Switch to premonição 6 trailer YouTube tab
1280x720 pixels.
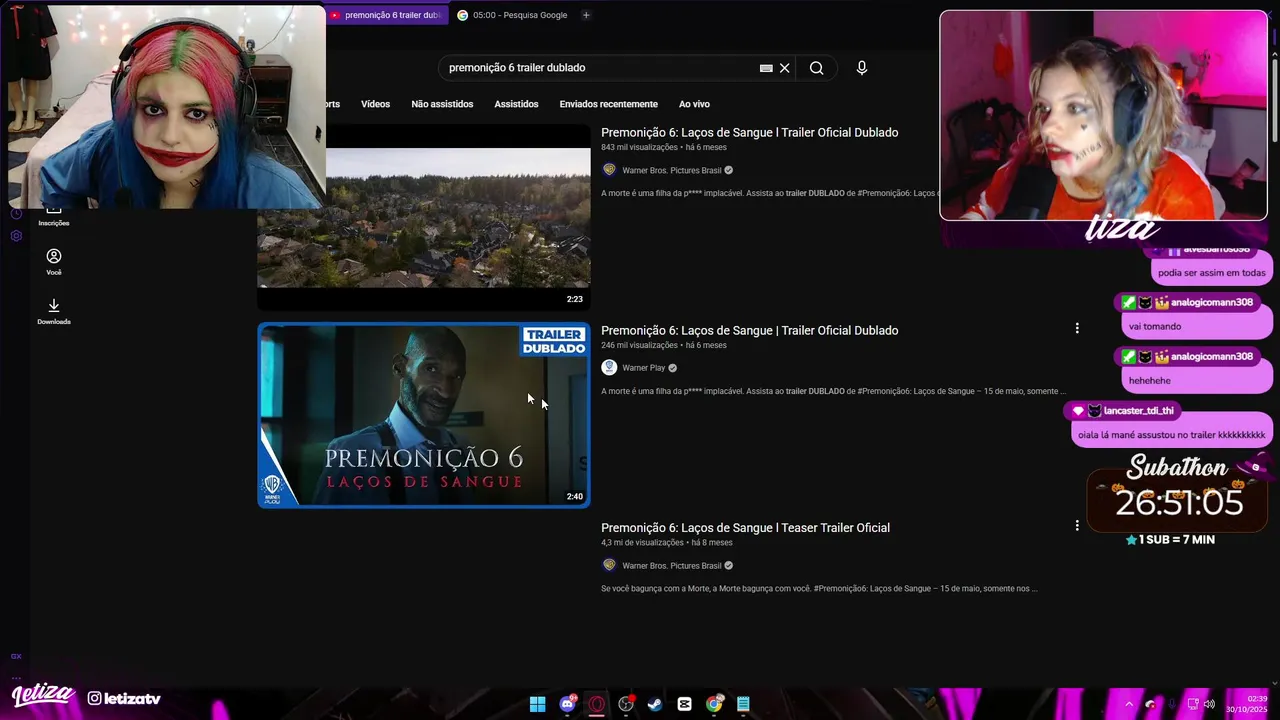tap(386, 15)
